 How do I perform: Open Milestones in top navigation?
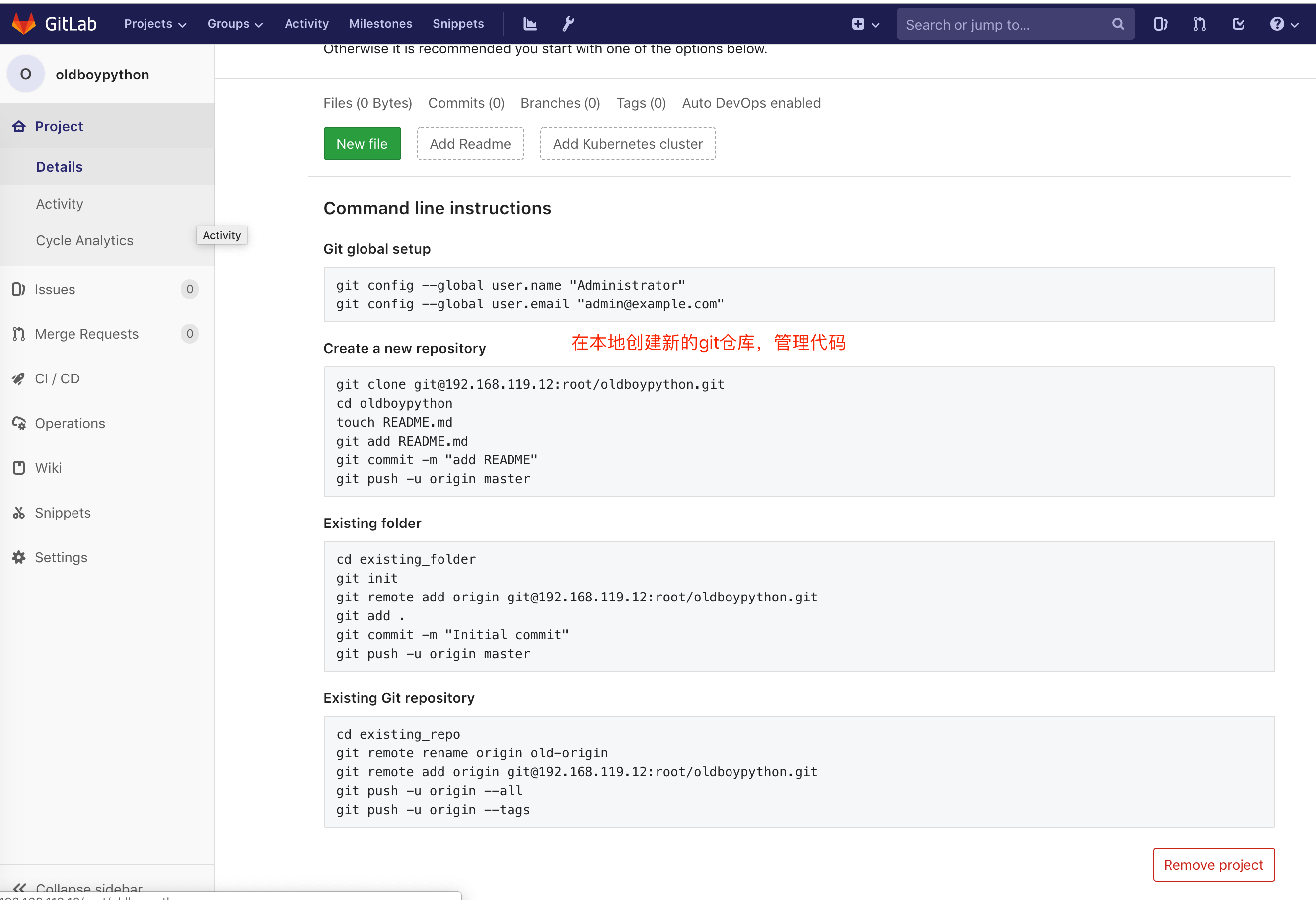380,24
